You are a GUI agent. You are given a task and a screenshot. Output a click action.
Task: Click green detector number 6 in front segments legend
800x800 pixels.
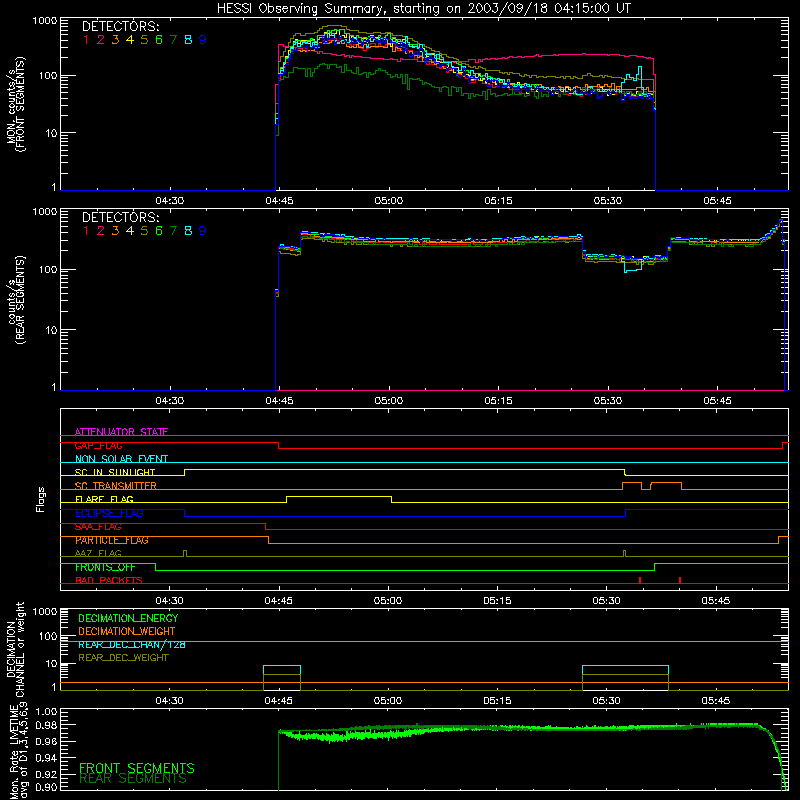[159, 40]
